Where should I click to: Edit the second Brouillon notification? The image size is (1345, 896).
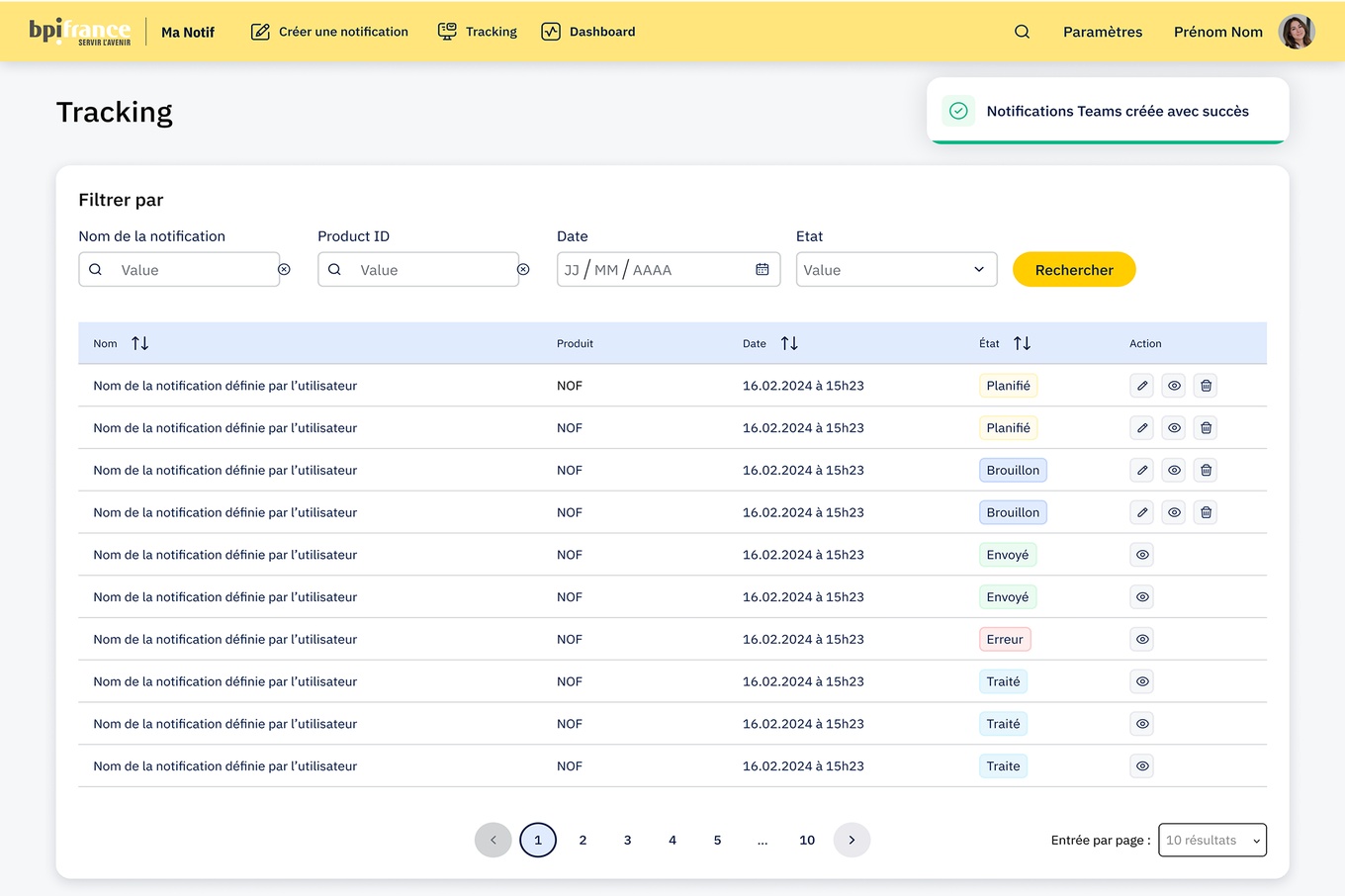(1142, 512)
